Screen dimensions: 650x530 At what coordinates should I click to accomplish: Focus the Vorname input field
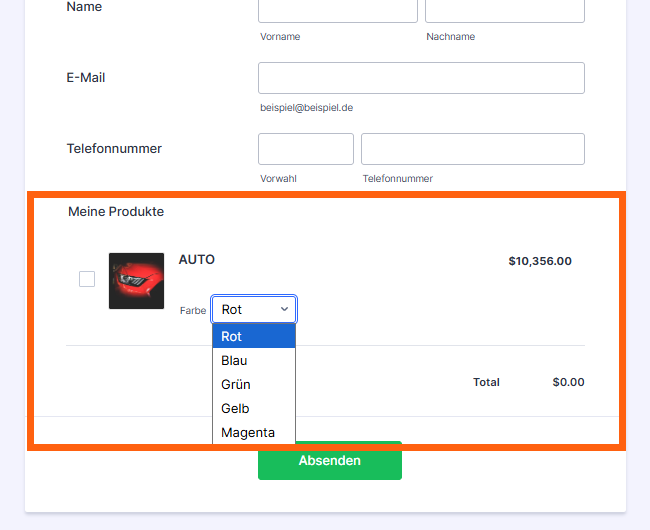point(338,11)
